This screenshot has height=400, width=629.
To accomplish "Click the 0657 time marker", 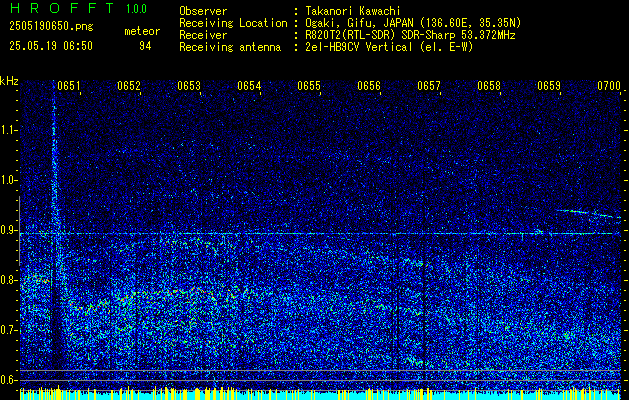I will 429,86.
